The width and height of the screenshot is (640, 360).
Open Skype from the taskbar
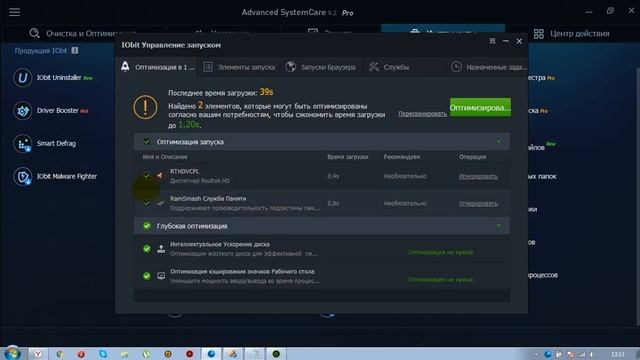(102, 354)
